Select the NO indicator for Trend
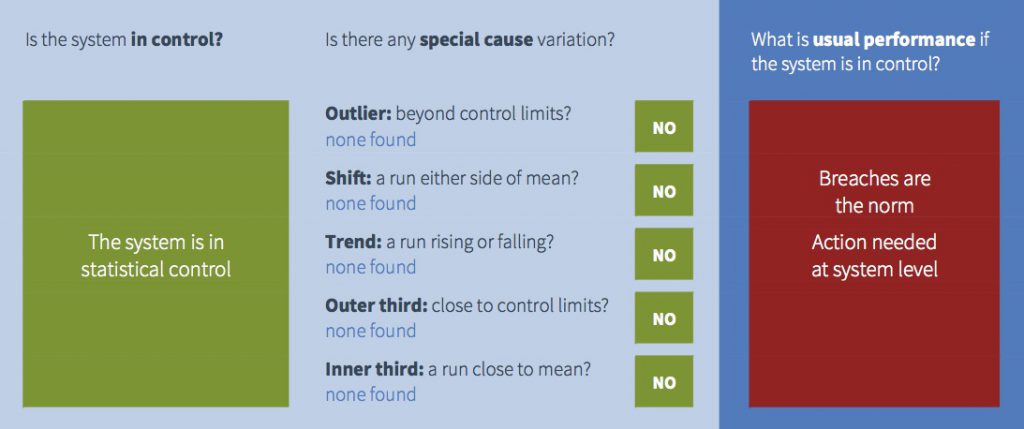The height and width of the screenshot is (429, 1024). click(664, 254)
